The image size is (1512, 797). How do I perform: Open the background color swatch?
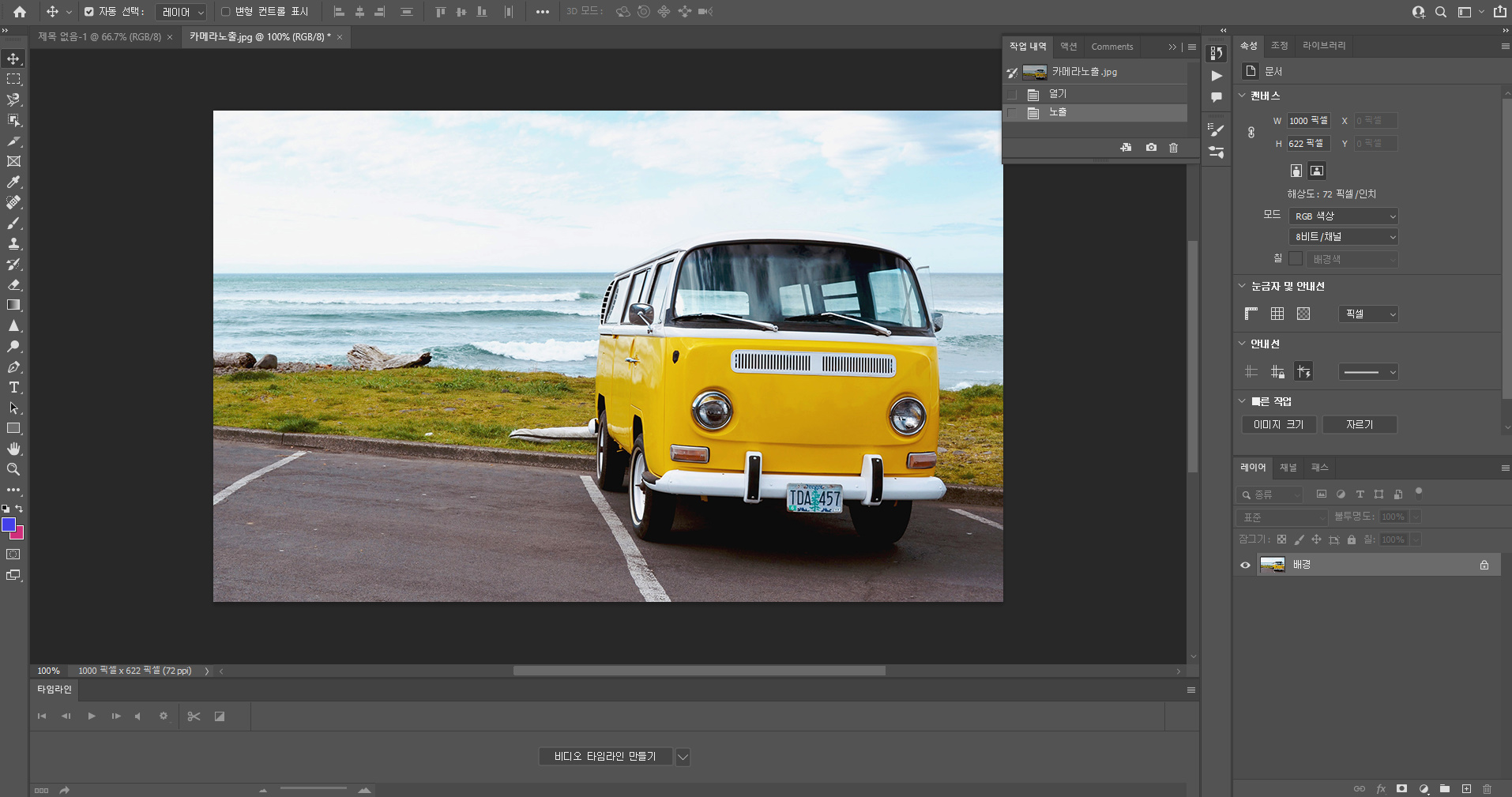19,535
